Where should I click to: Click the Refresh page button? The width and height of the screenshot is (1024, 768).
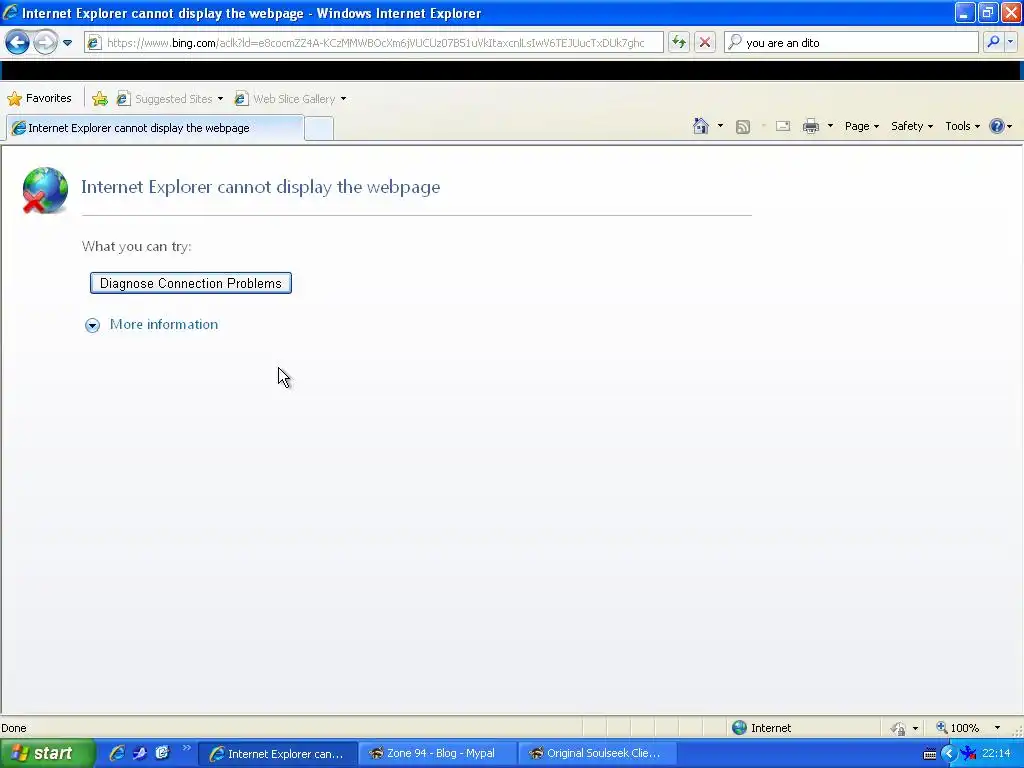679,42
